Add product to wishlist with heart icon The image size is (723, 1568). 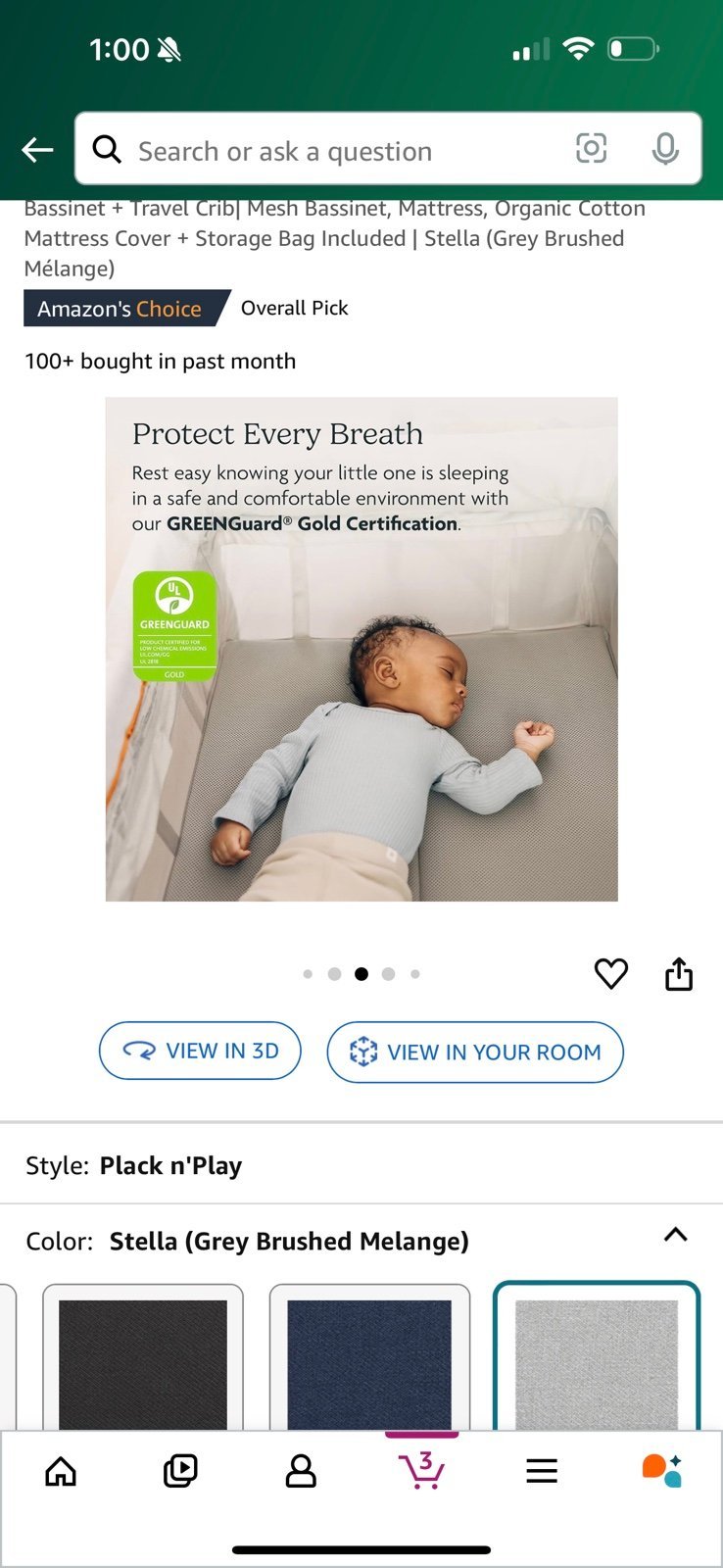tap(611, 973)
